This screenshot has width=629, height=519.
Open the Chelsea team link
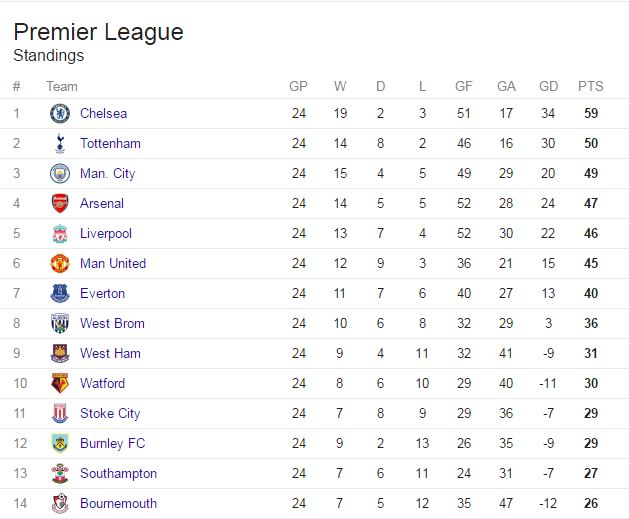tap(103, 113)
